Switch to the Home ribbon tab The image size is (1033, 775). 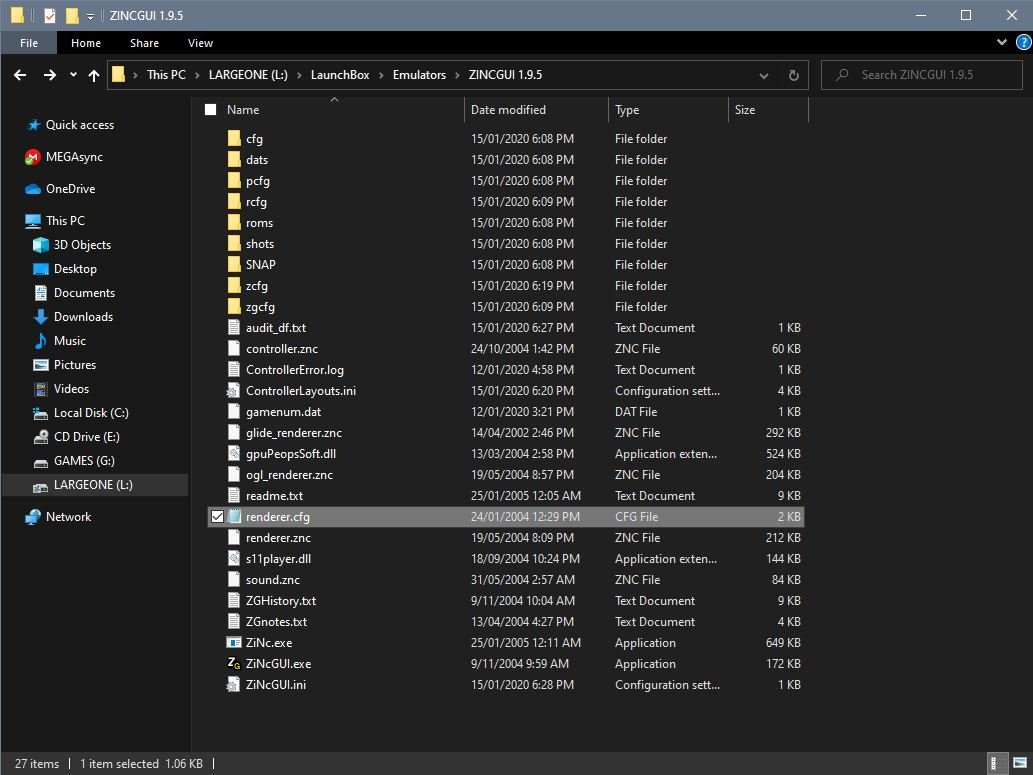[86, 43]
